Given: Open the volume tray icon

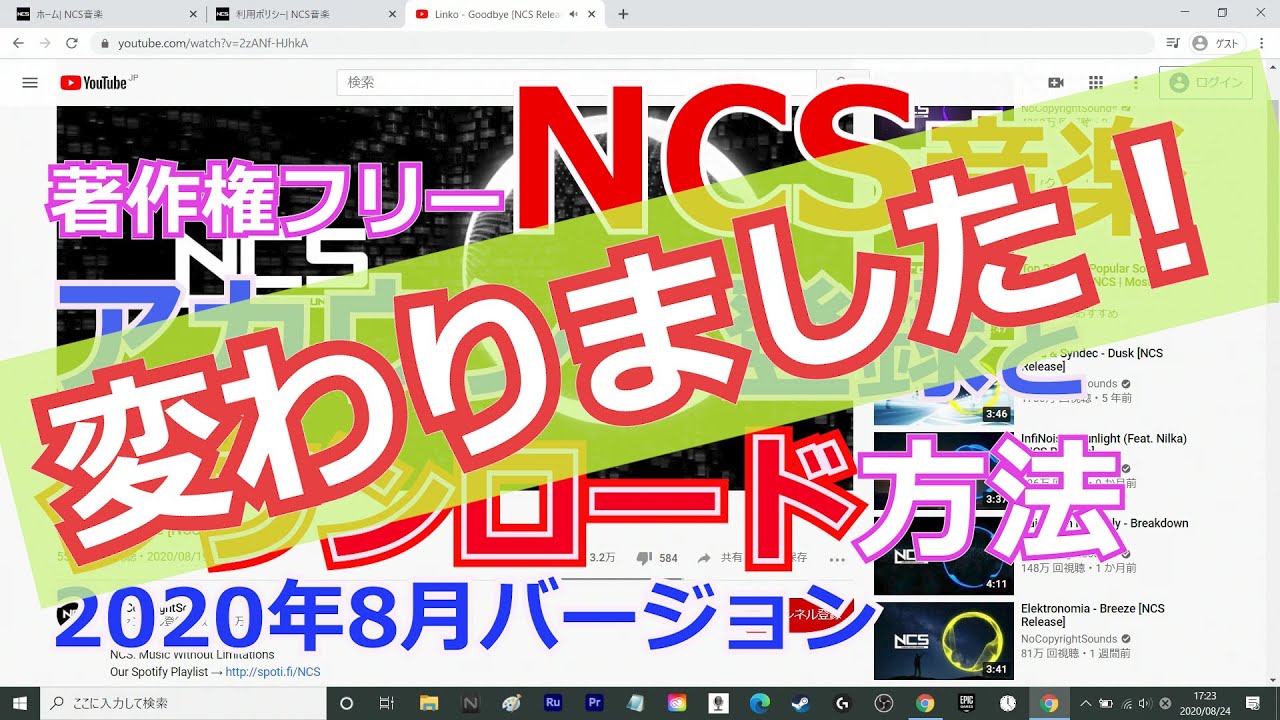Looking at the screenshot, I should pyautogui.click(x=1146, y=703).
